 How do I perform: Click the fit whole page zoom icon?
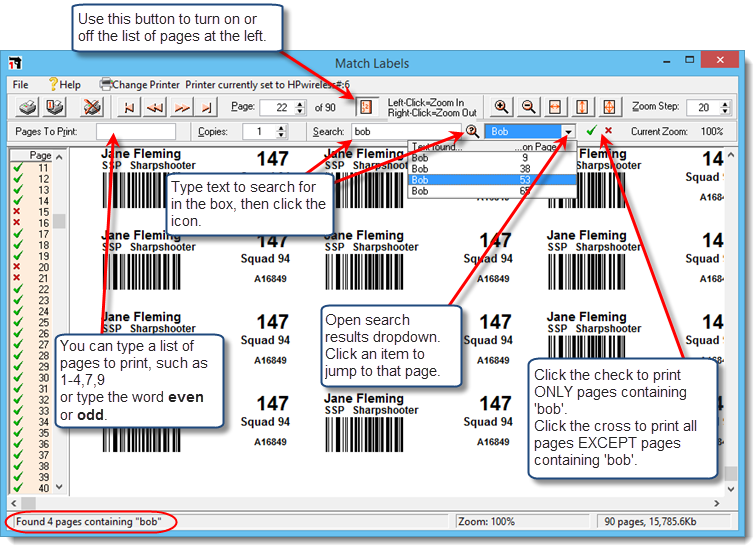click(609, 107)
